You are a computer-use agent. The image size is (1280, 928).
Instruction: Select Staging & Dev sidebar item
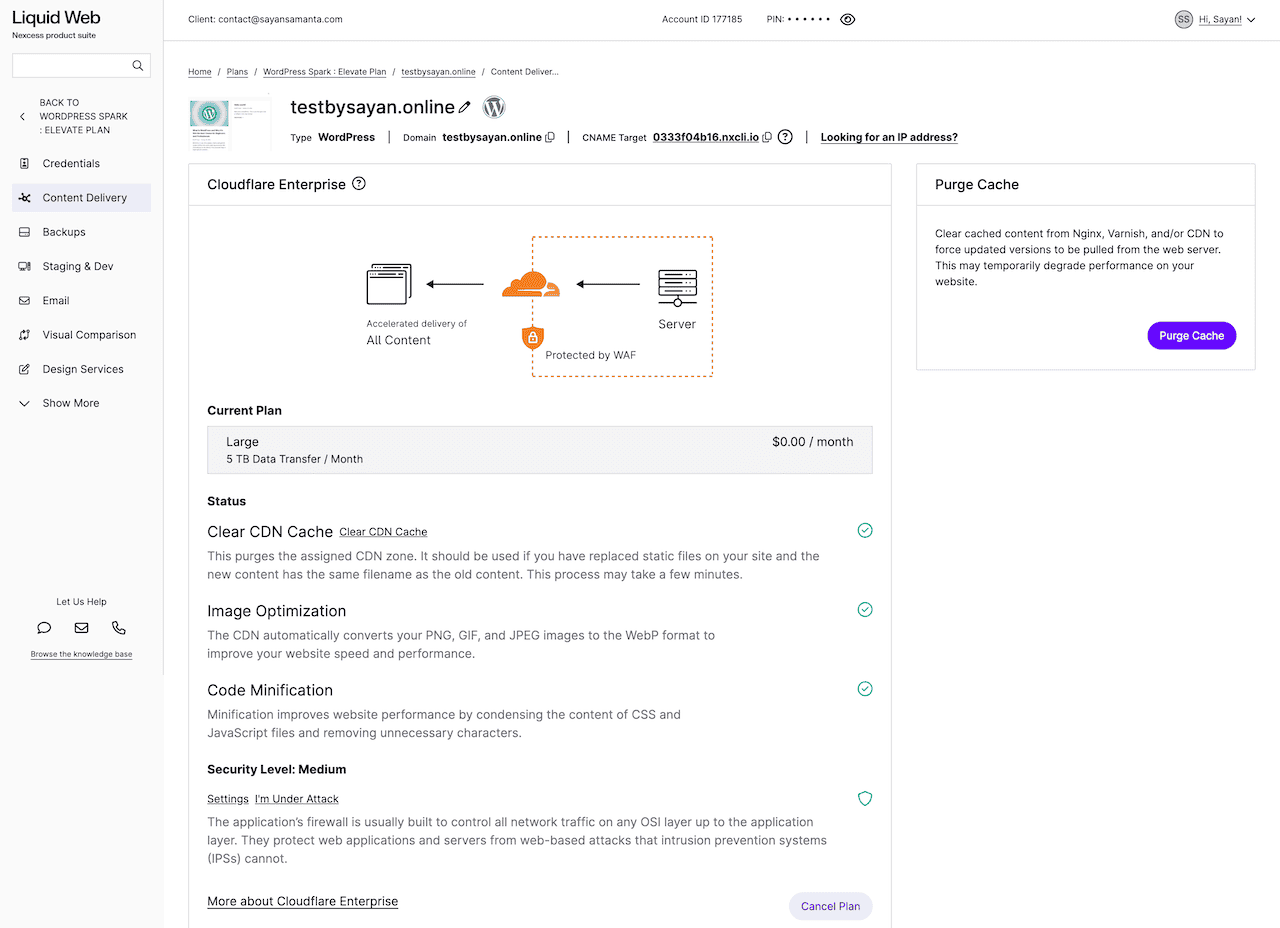click(x=77, y=266)
